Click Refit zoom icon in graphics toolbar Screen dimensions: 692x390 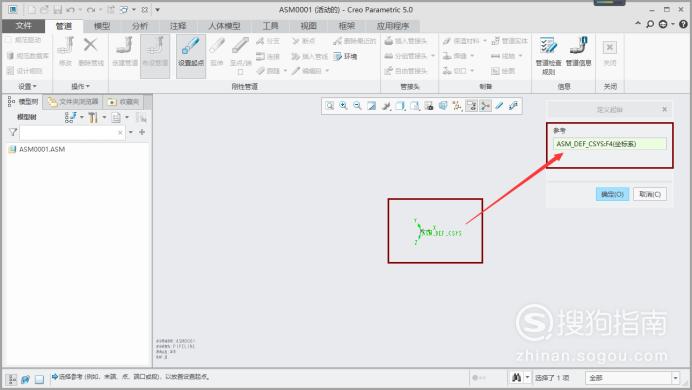click(330, 106)
